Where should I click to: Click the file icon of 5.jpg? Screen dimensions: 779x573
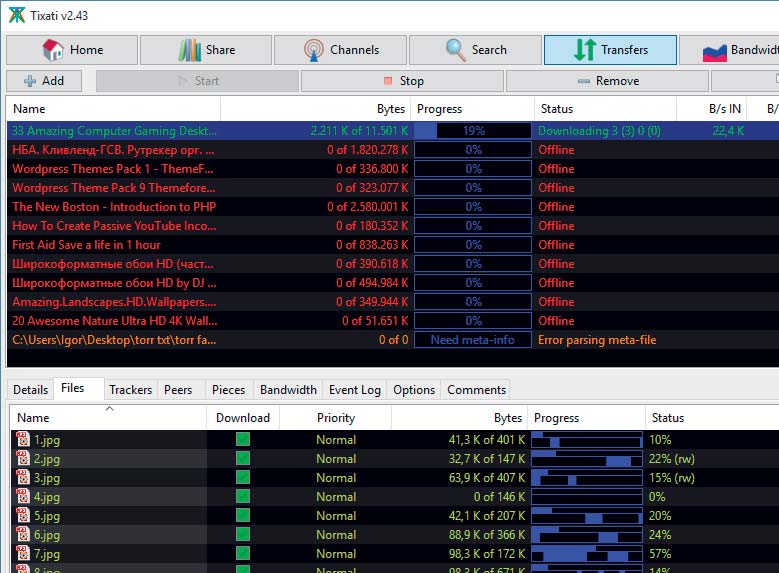[23, 515]
